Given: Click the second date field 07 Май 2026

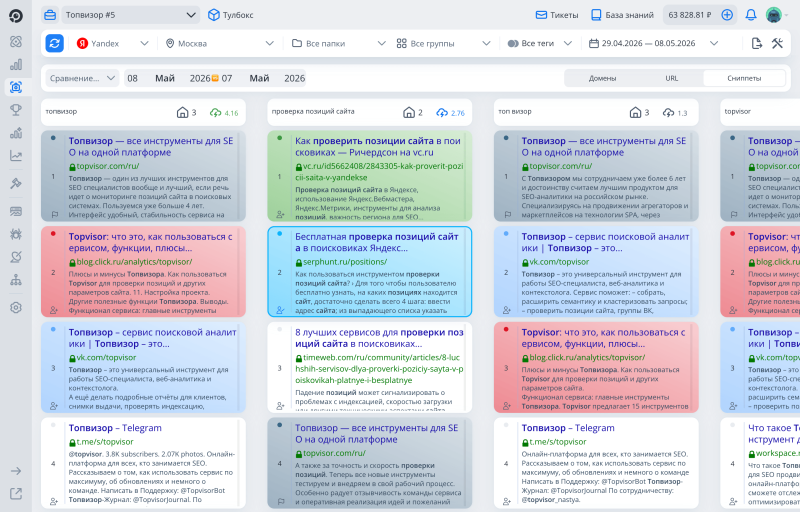Looking at the screenshot, I should (263, 78).
